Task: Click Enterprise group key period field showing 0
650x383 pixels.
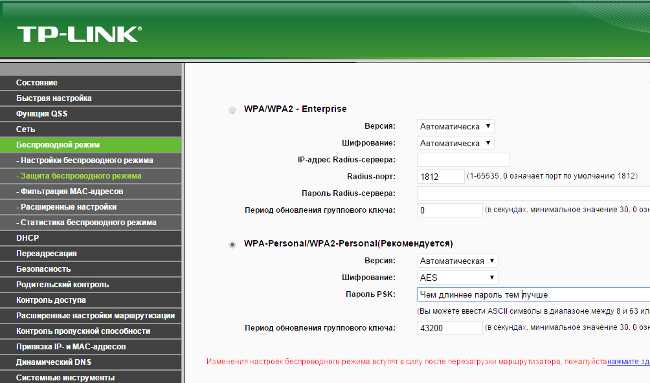Action: point(450,210)
